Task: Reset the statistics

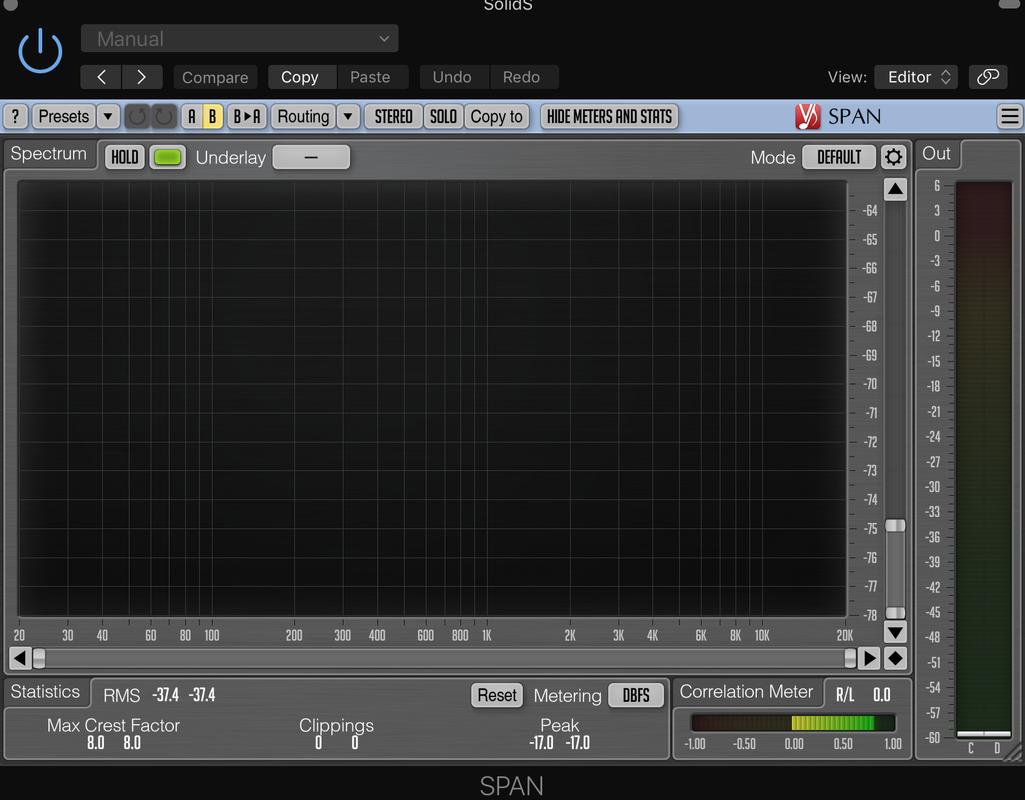Action: [497, 695]
